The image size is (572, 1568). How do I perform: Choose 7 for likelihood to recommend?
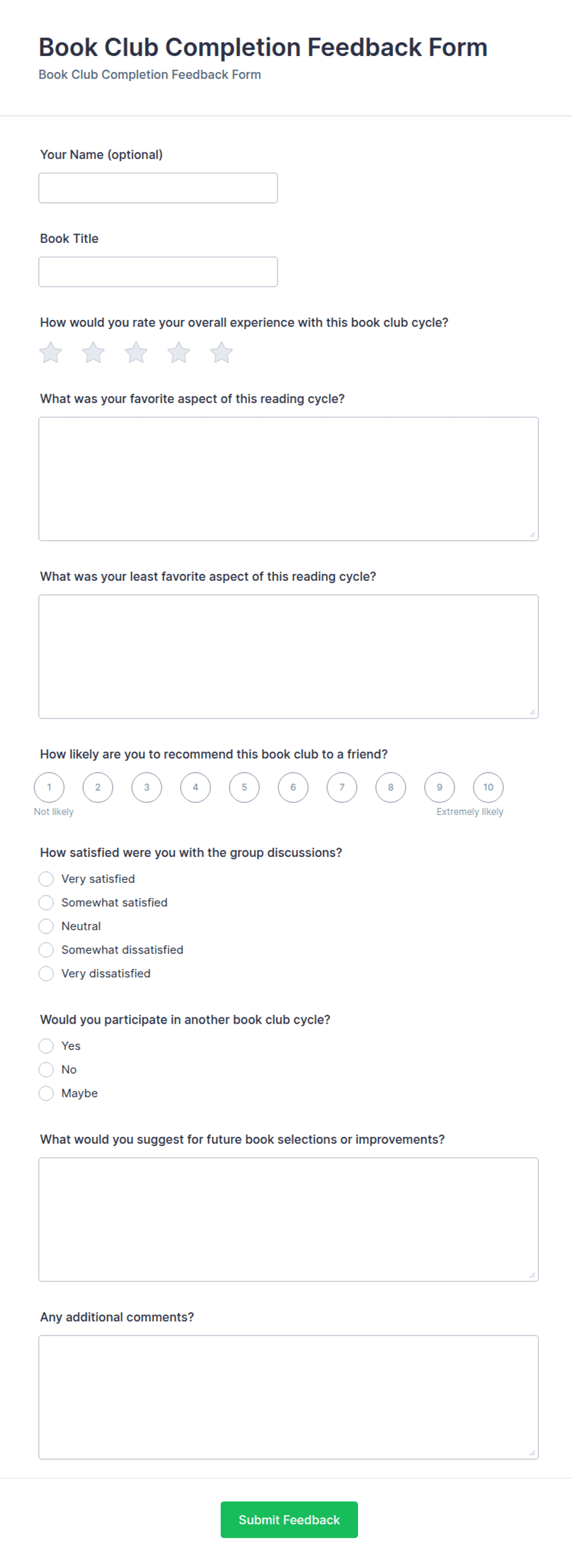tap(341, 787)
